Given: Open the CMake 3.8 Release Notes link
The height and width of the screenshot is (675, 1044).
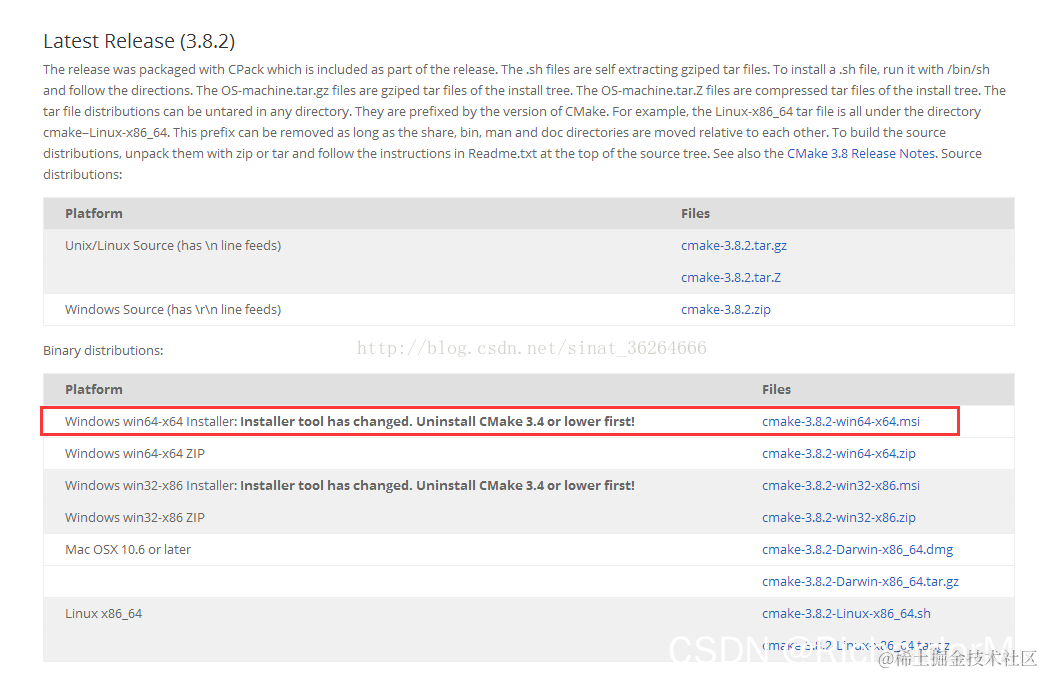Looking at the screenshot, I should [x=861, y=154].
